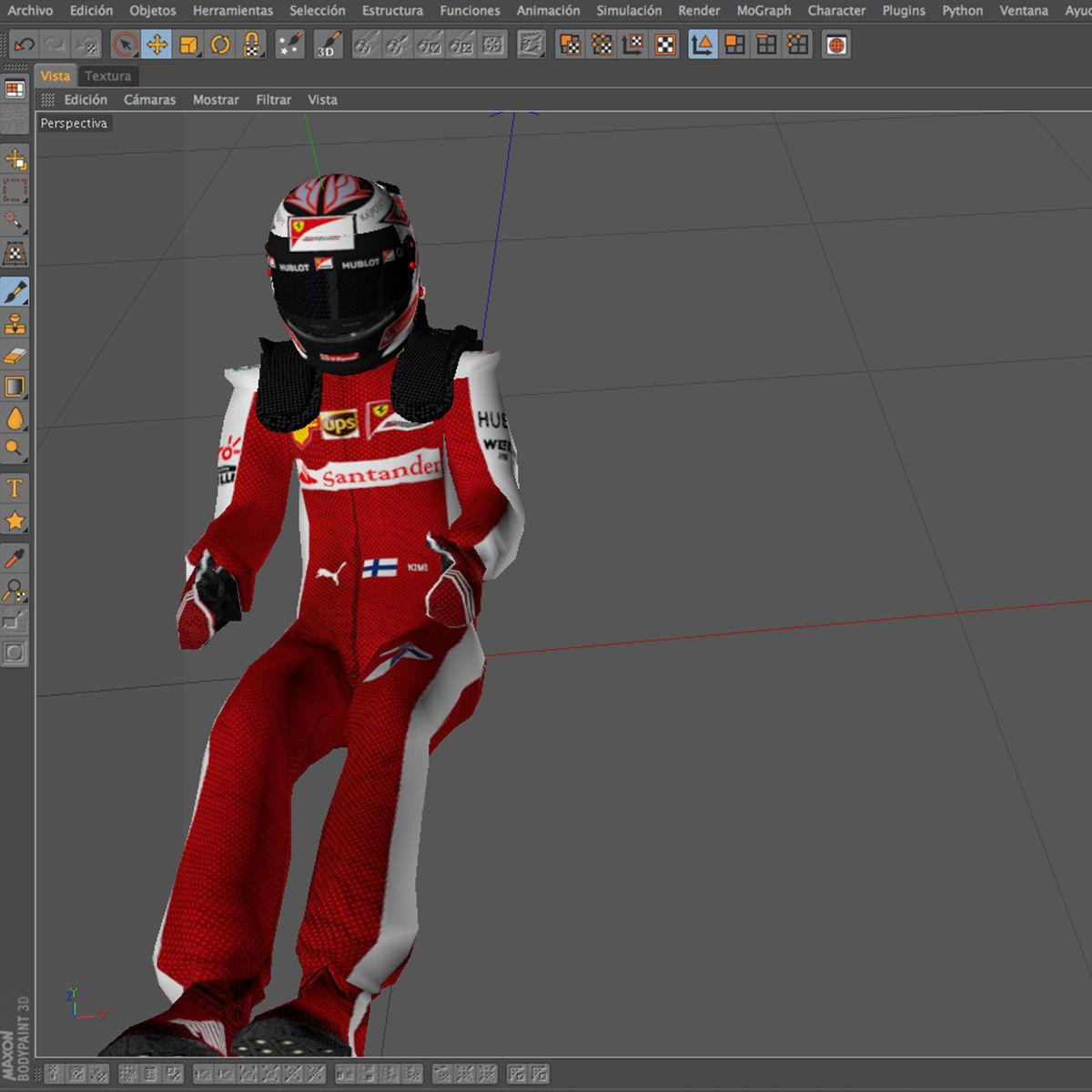Select the move layer tool in left palette

click(15, 160)
